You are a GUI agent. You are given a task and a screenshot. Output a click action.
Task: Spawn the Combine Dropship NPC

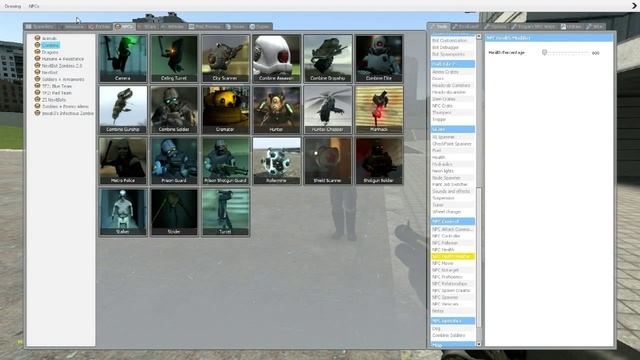click(328, 58)
